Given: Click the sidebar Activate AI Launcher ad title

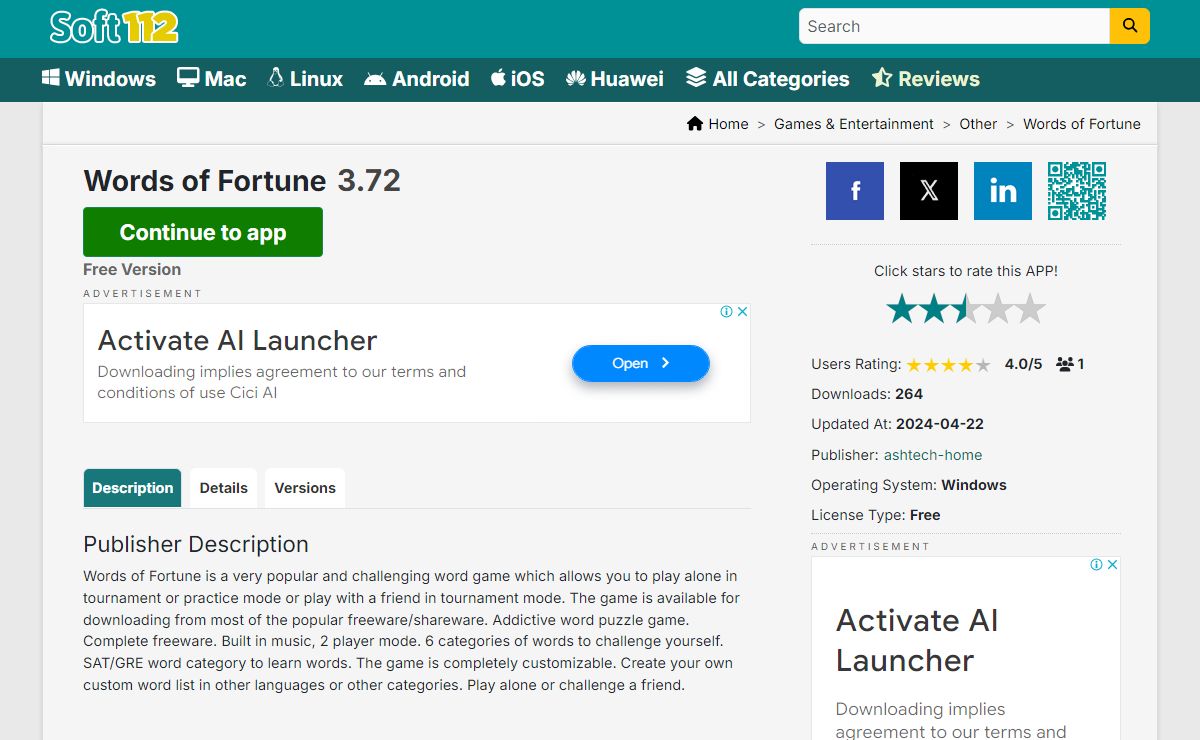Looking at the screenshot, I should [x=917, y=640].
